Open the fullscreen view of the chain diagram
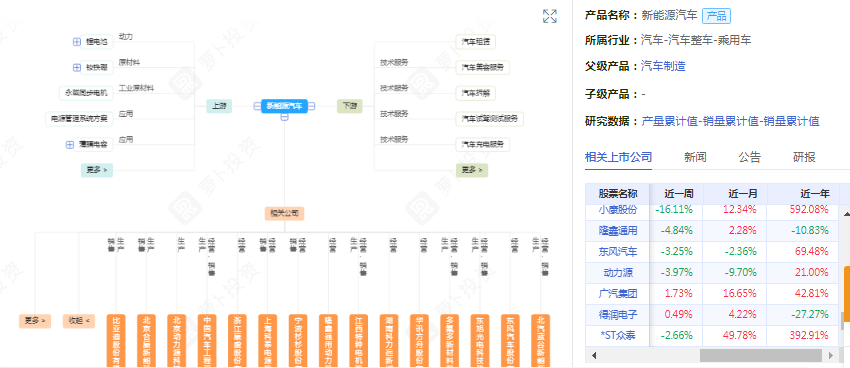The image size is (850, 368). (550, 16)
